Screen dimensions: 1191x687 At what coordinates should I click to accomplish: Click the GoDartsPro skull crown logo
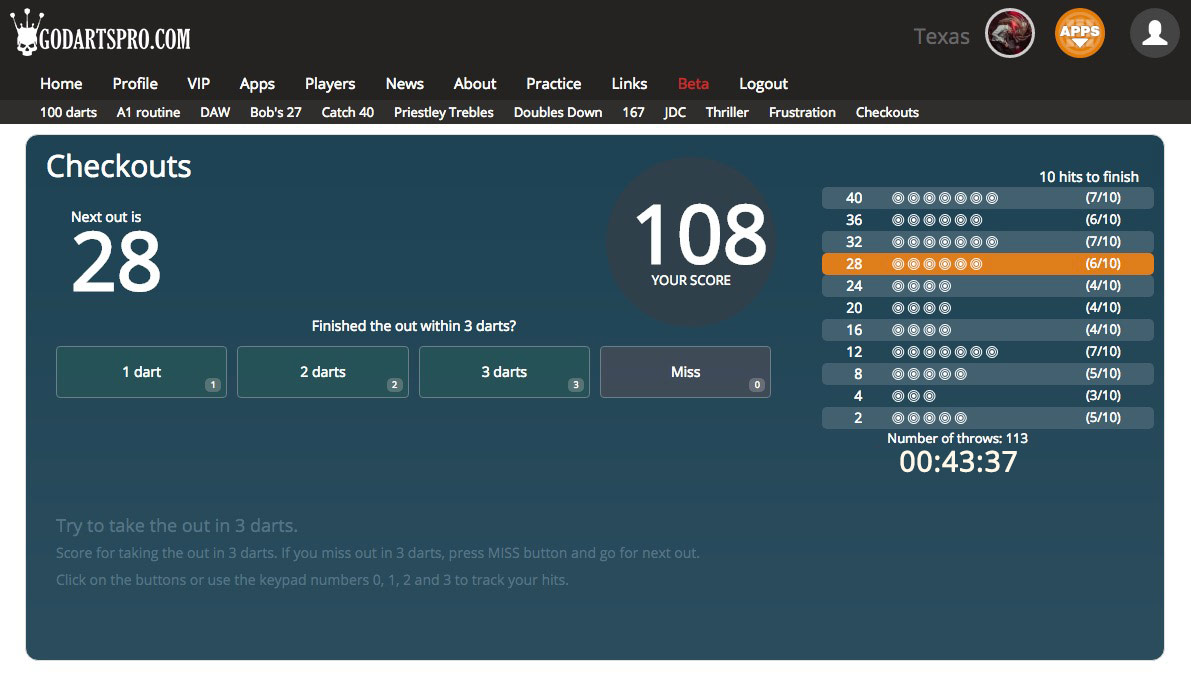tap(100, 36)
